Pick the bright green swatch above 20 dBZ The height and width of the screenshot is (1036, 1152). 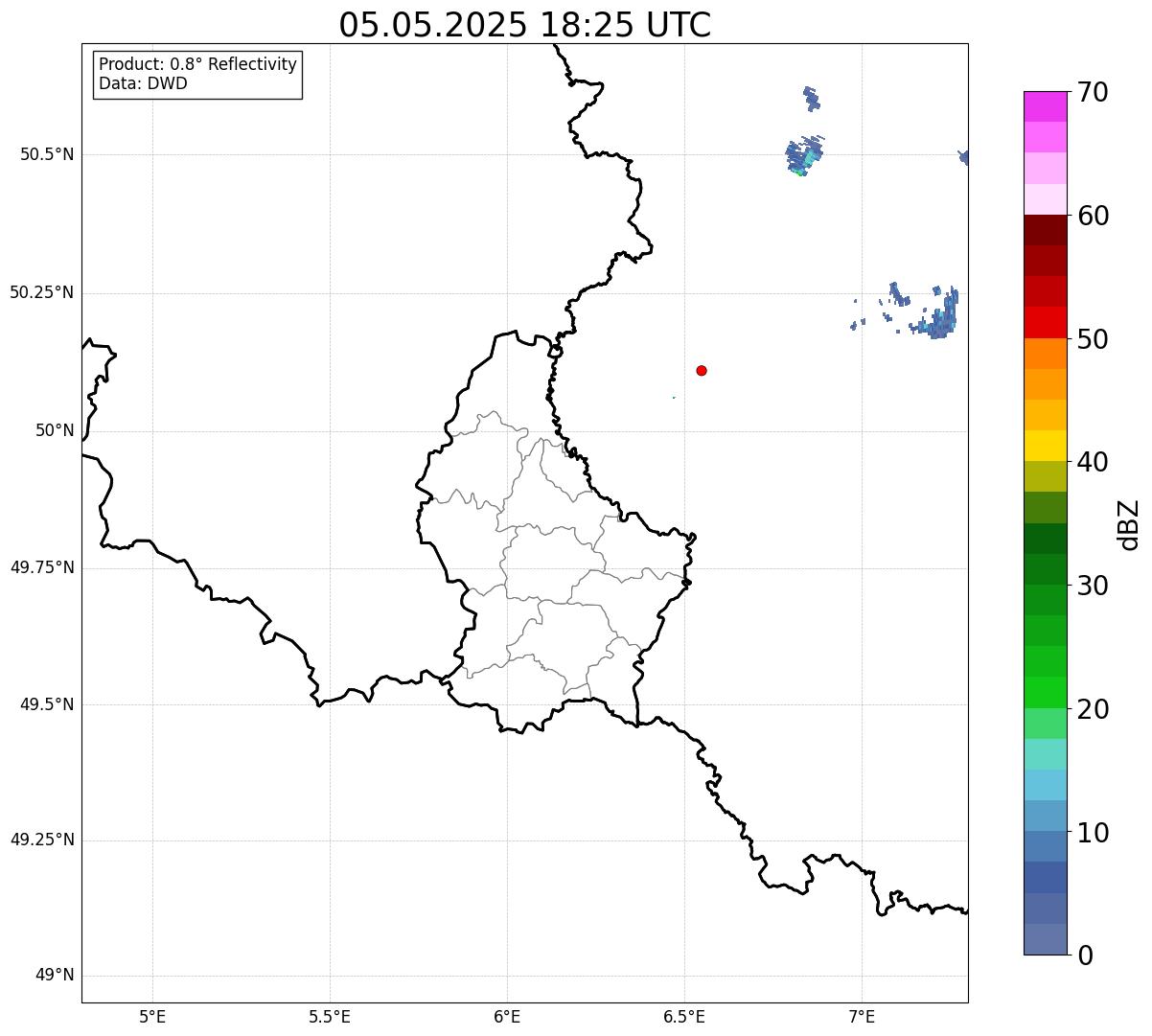[1045, 692]
